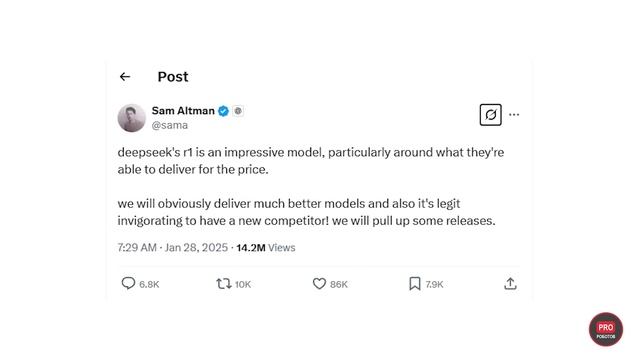View the 6.8K replies count
This screenshot has width=640, height=360.
(x=149, y=284)
